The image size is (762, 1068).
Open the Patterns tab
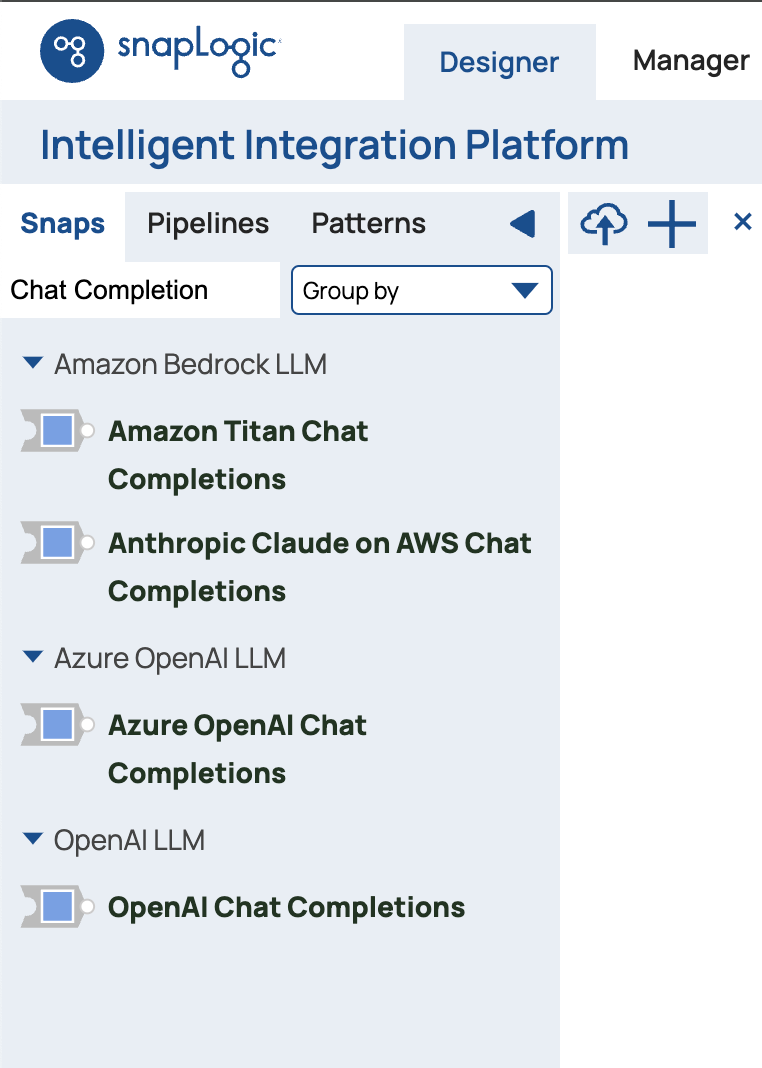[369, 224]
